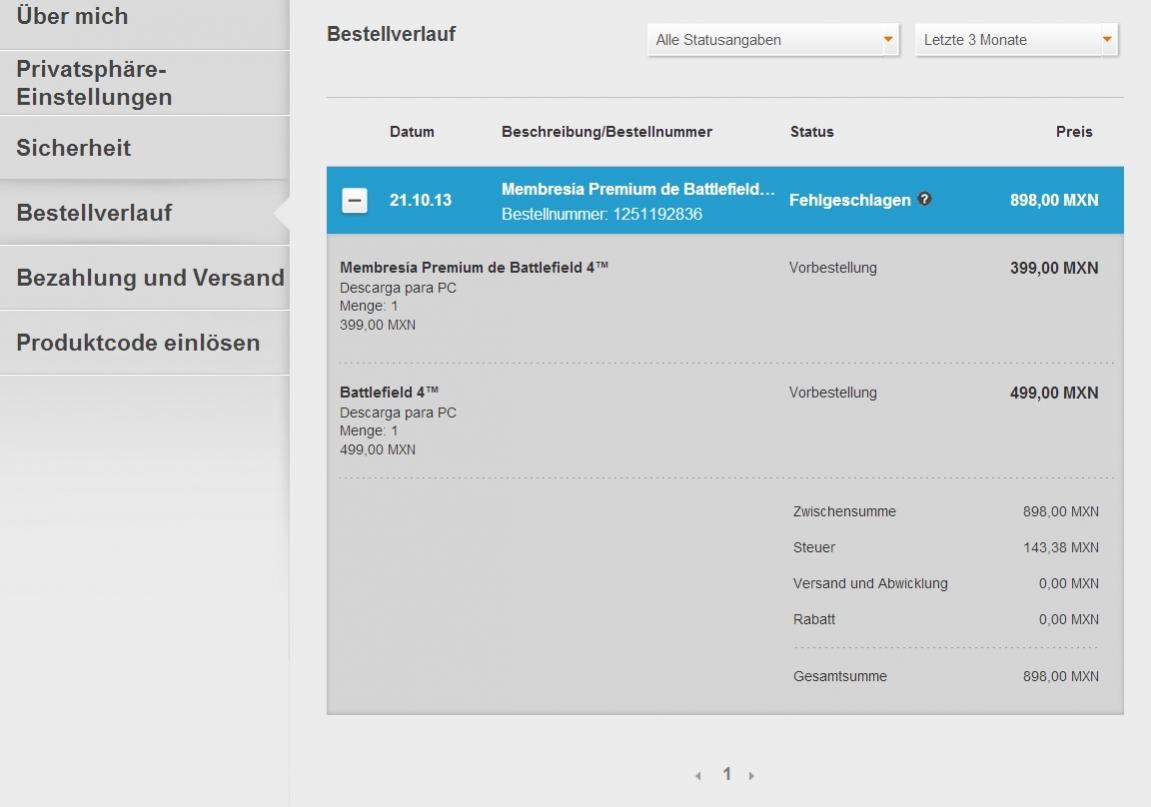This screenshot has width=1151, height=807.
Task: Click the Versand und Abwicklung amount
Action: pyautogui.click(x=1069, y=583)
